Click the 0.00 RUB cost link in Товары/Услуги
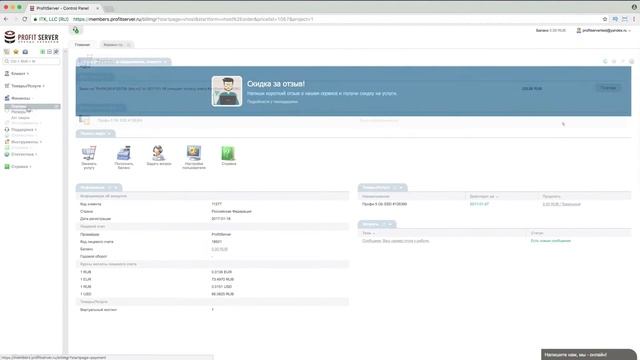This screenshot has height=360, width=640. (x=562, y=204)
